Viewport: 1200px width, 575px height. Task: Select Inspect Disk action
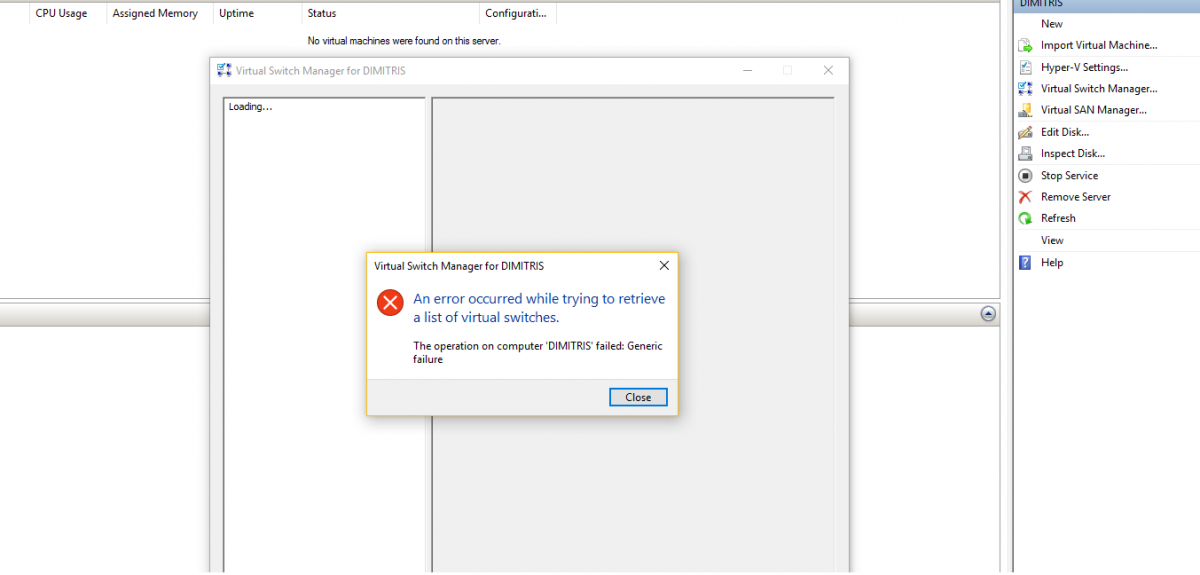pos(1073,153)
